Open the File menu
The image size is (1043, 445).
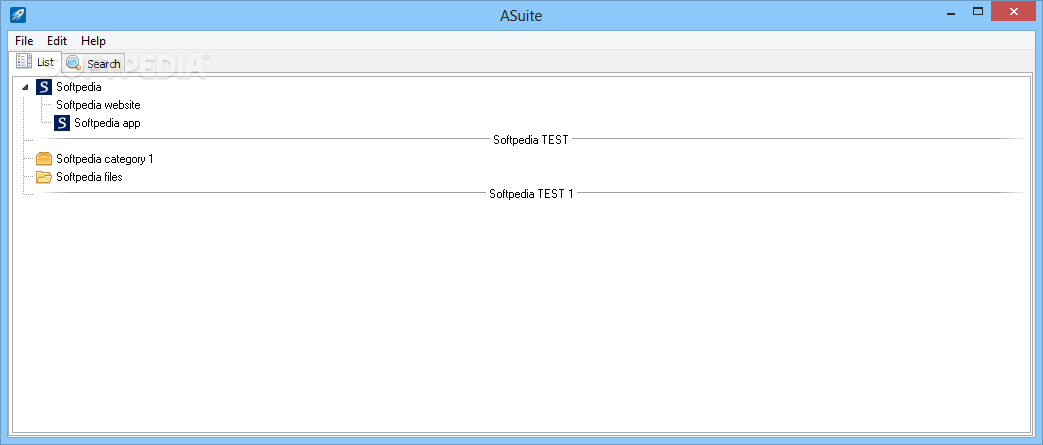tap(24, 41)
